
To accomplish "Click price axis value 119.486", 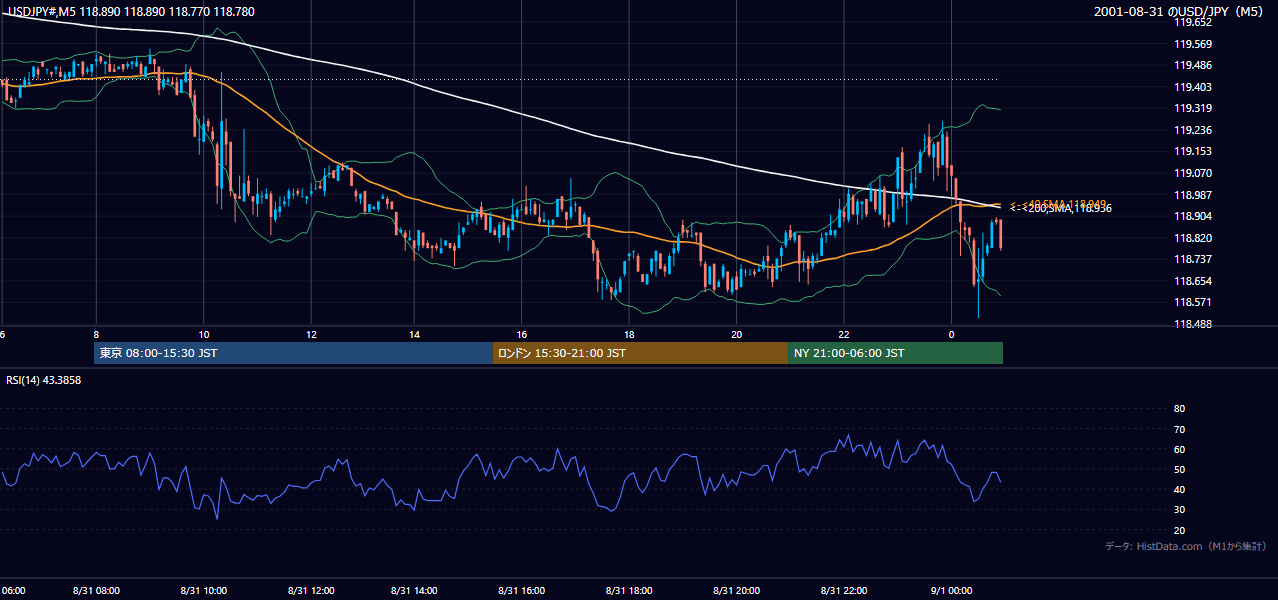I will (x=1194, y=65).
